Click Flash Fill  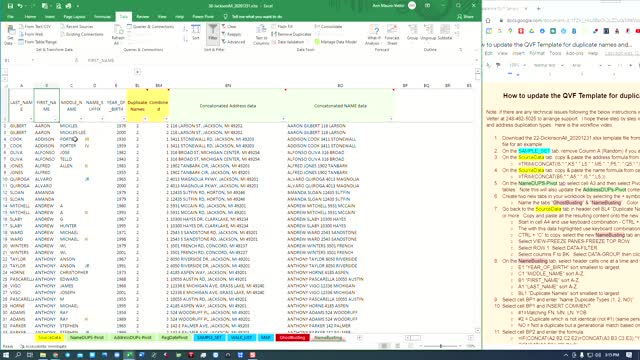click(x=282, y=27)
